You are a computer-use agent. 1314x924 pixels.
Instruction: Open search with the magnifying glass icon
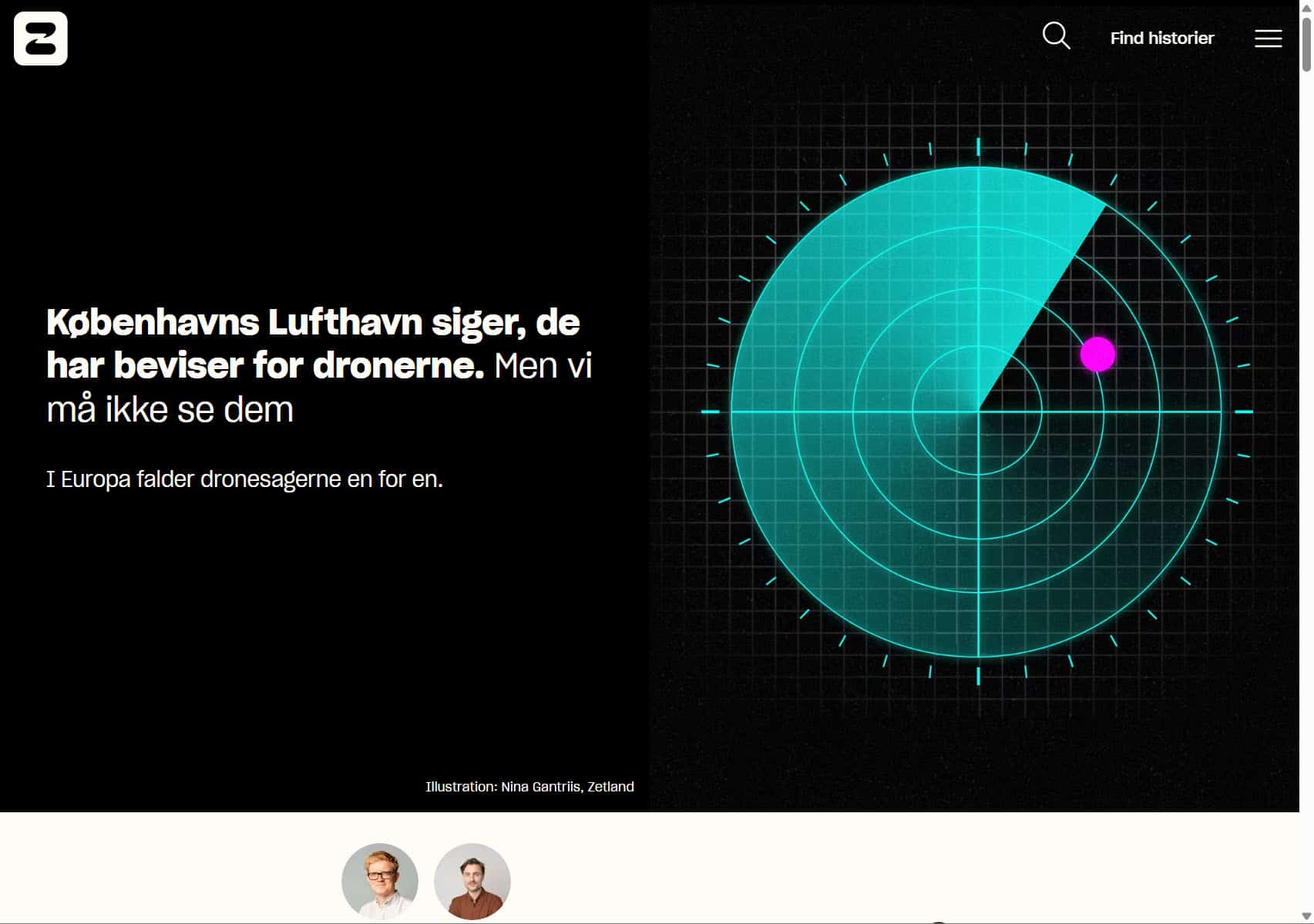pyautogui.click(x=1055, y=36)
